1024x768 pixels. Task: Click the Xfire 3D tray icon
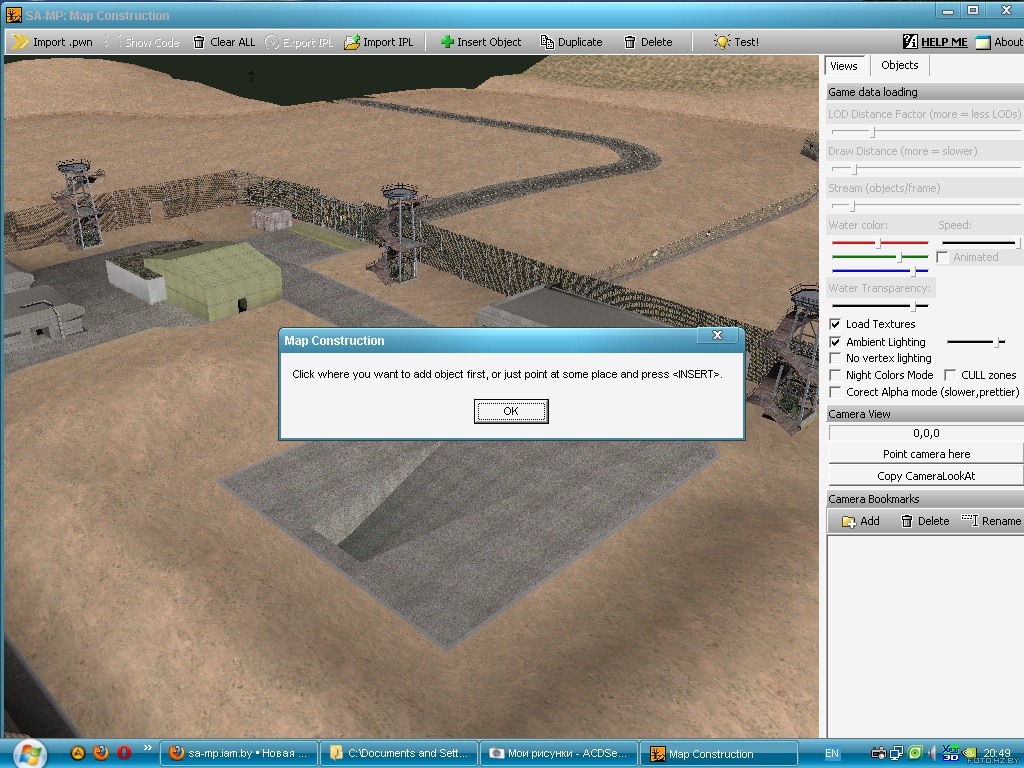[x=950, y=753]
